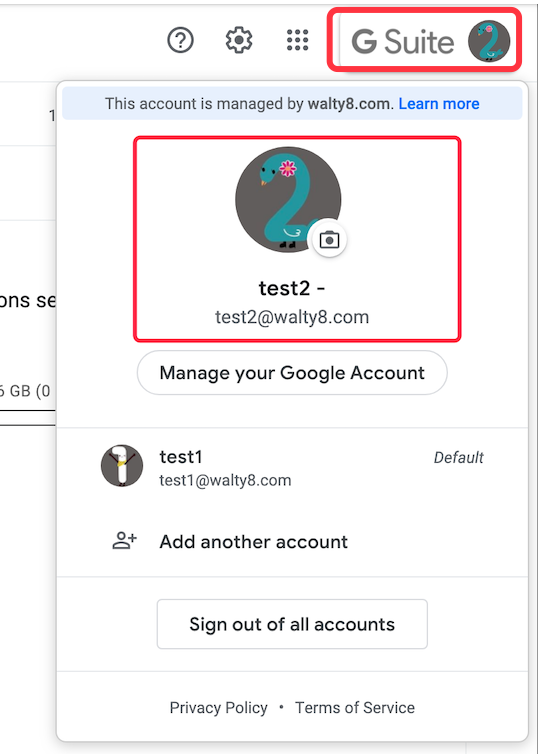This screenshot has height=754, width=538.
Task: Click Manage your Google Account button
Action: point(292,373)
